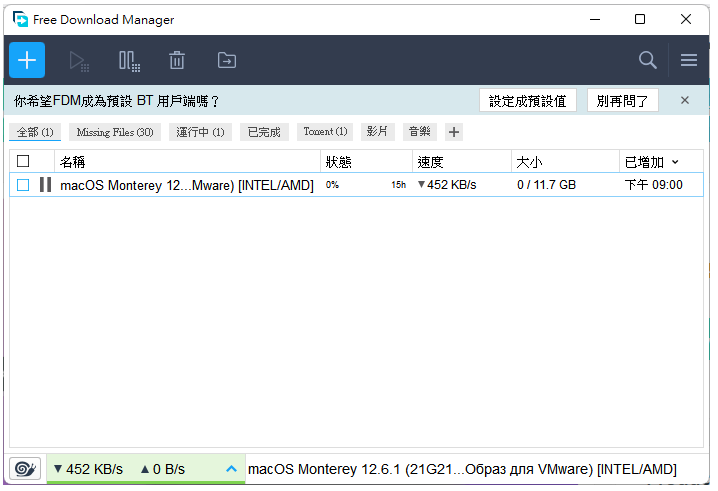Viewport: 718px width, 491px height.
Task: Click status bar download speed 452 KB/s
Action: (x=88, y=469)
